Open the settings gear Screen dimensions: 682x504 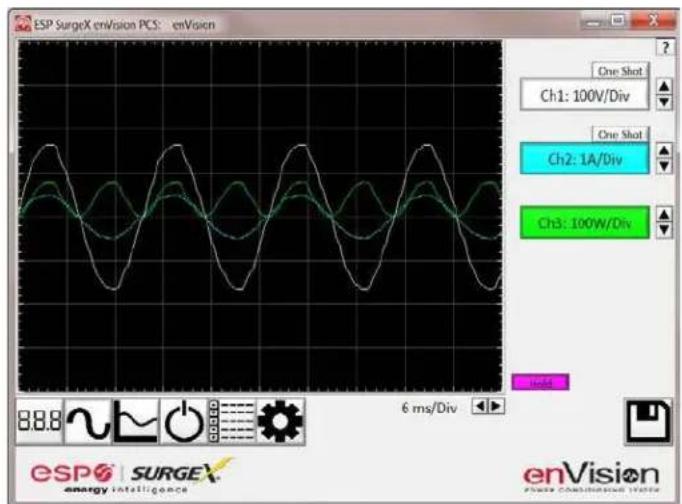point(280,421)
